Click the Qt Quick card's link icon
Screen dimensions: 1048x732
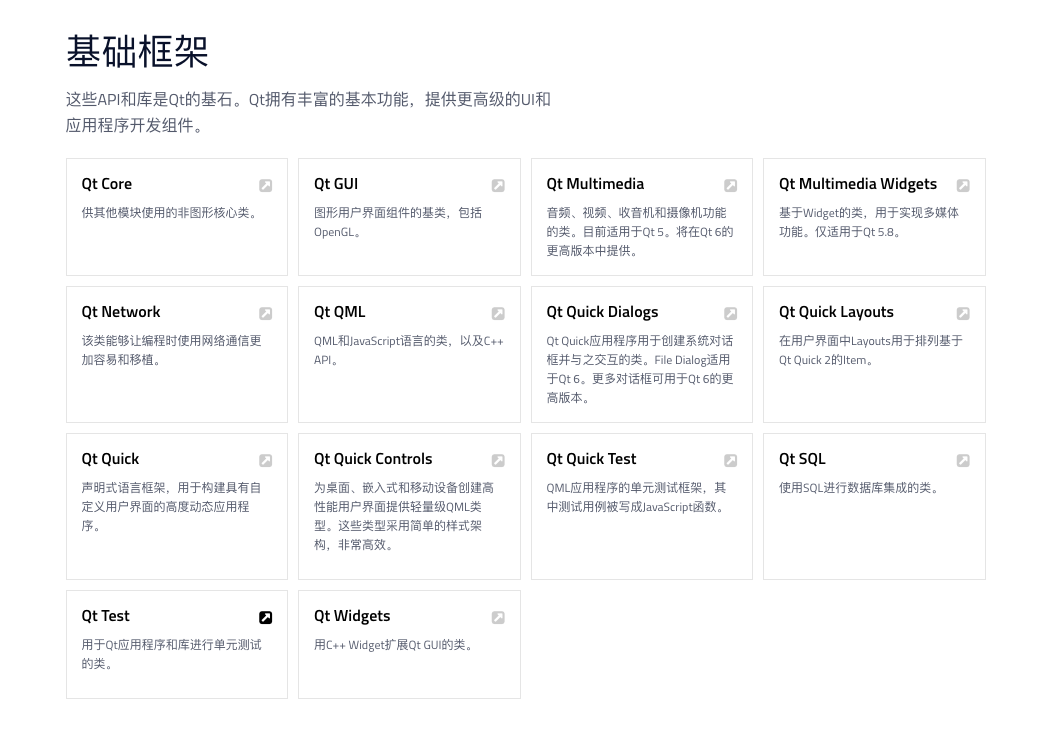265,460
